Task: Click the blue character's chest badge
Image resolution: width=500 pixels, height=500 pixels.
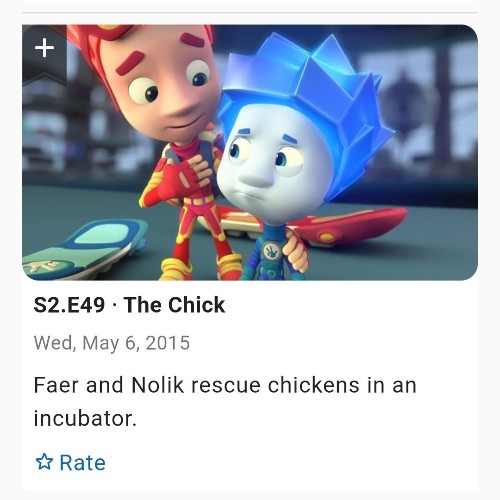Action: point(271,251)
